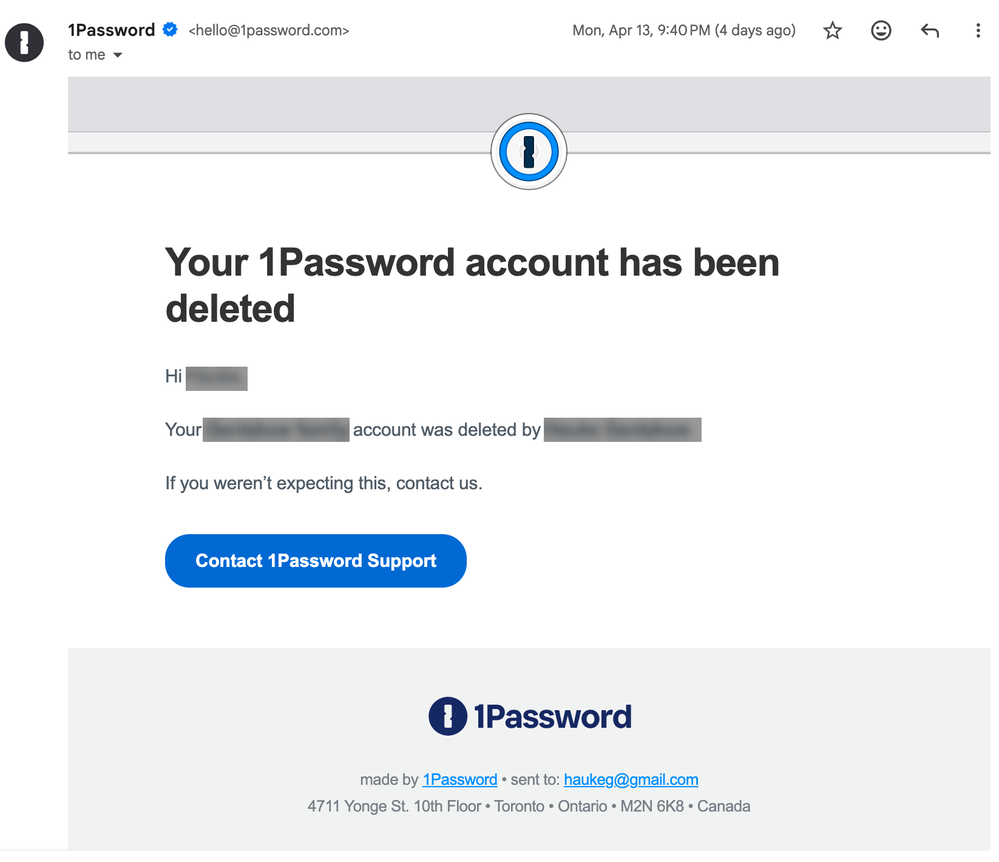Click the Mon, Apr 13 timestamp

point(683,31)
